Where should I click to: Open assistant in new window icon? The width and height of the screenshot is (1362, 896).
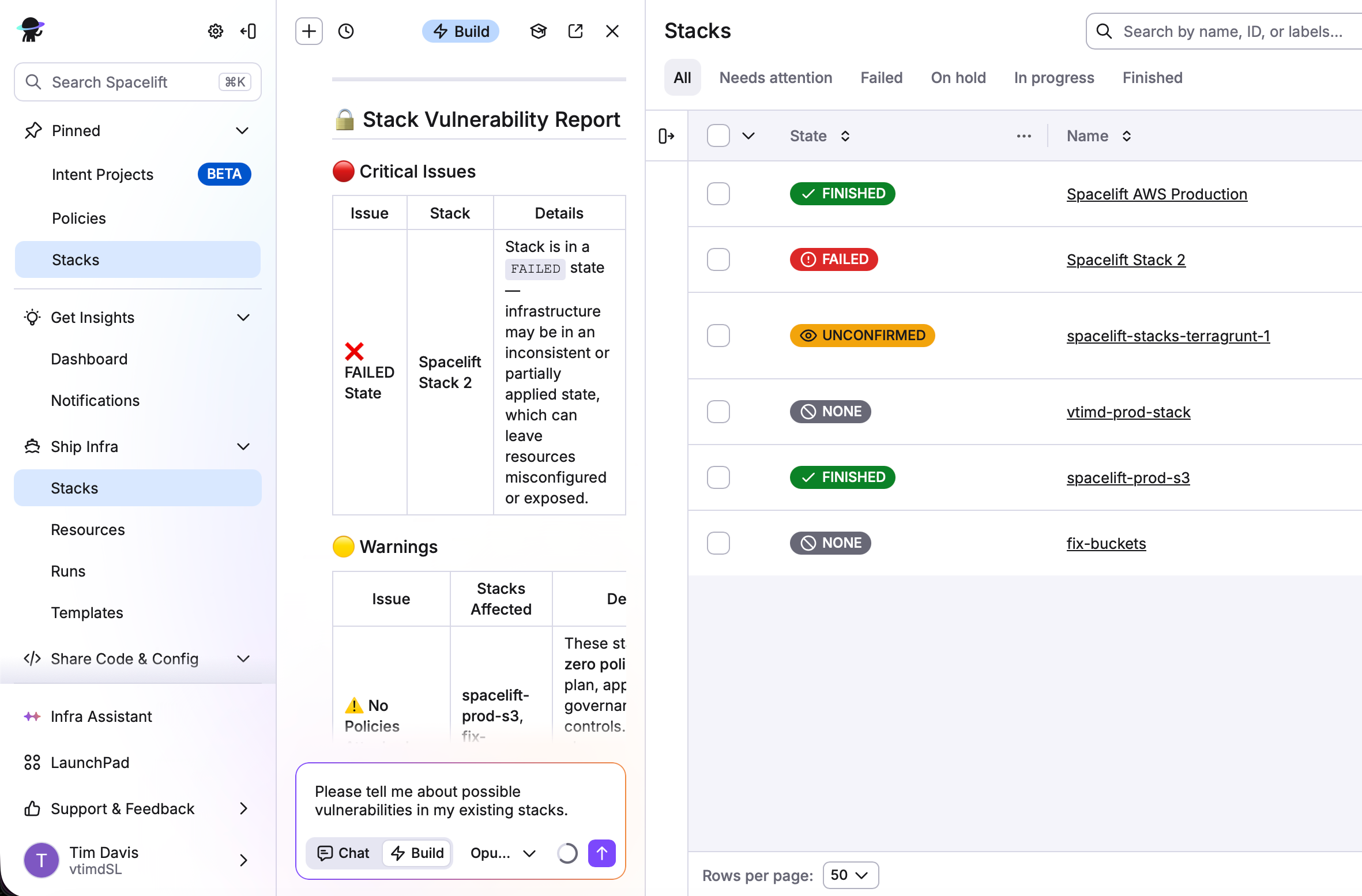pos(575,31)
